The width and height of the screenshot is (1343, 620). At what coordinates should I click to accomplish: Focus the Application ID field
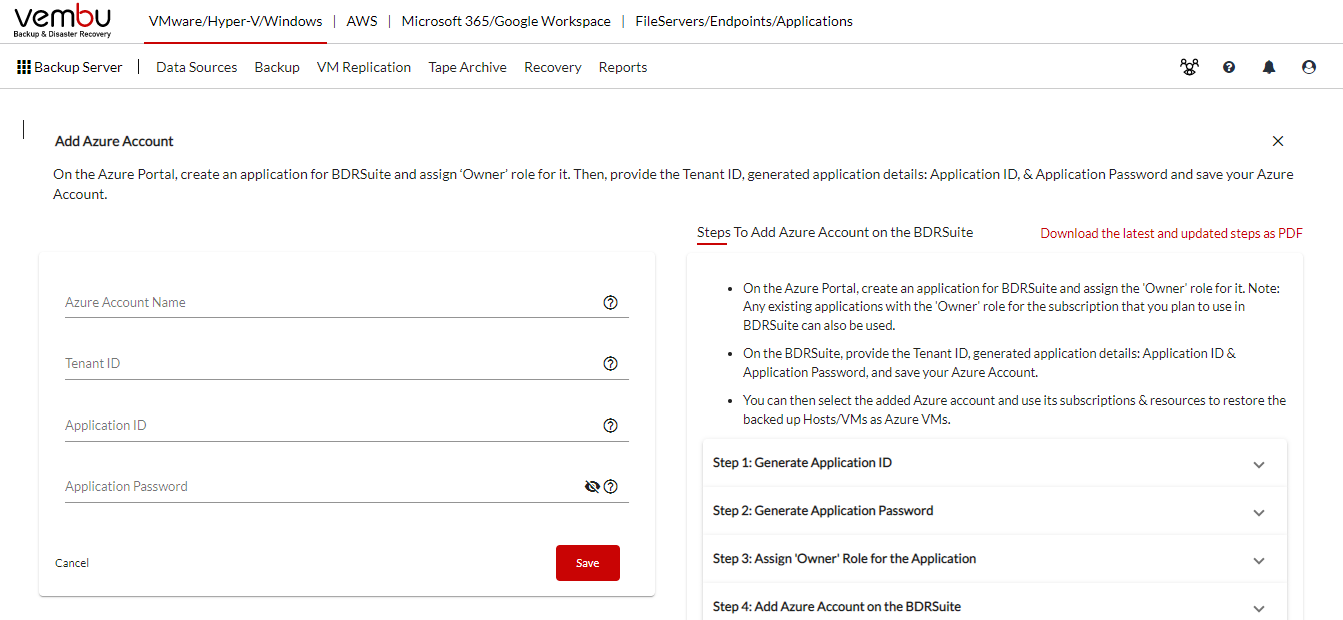point(347,426)
